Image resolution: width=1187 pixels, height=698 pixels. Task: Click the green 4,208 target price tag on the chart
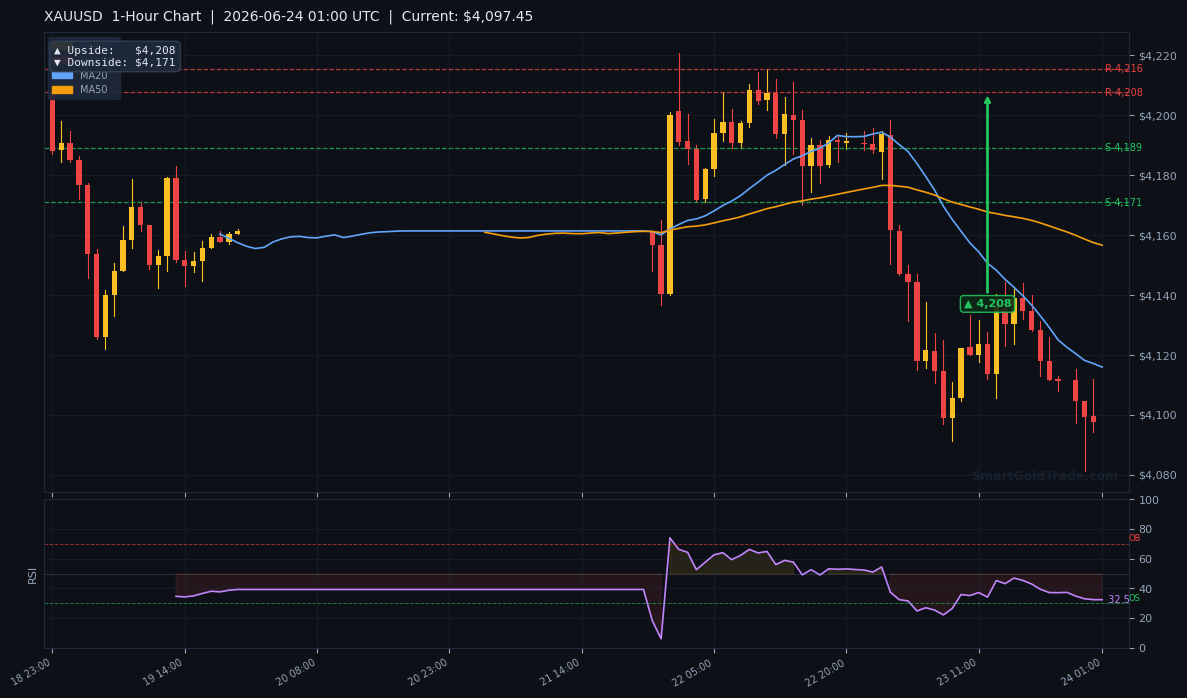coord(987,304)
